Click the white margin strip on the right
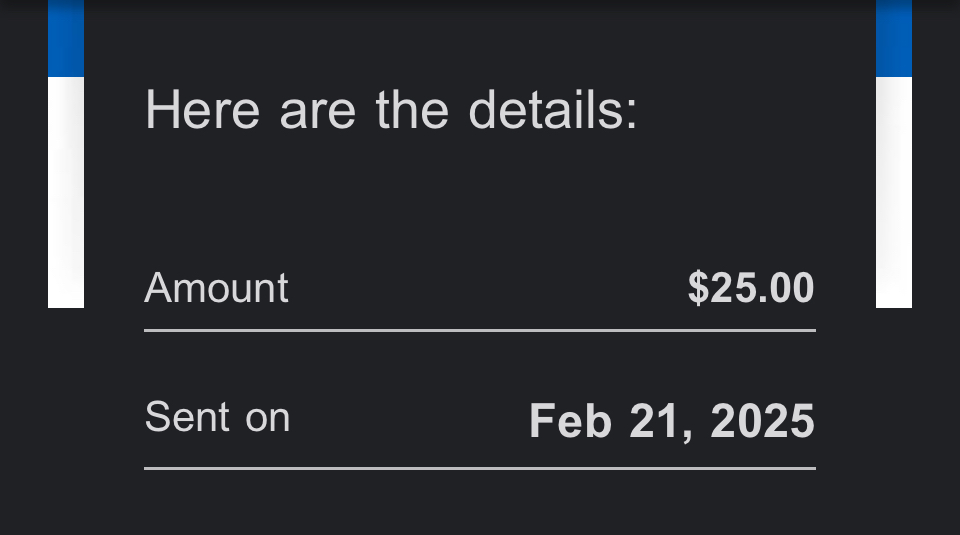 pyautogui.click(x=894, y=192)
